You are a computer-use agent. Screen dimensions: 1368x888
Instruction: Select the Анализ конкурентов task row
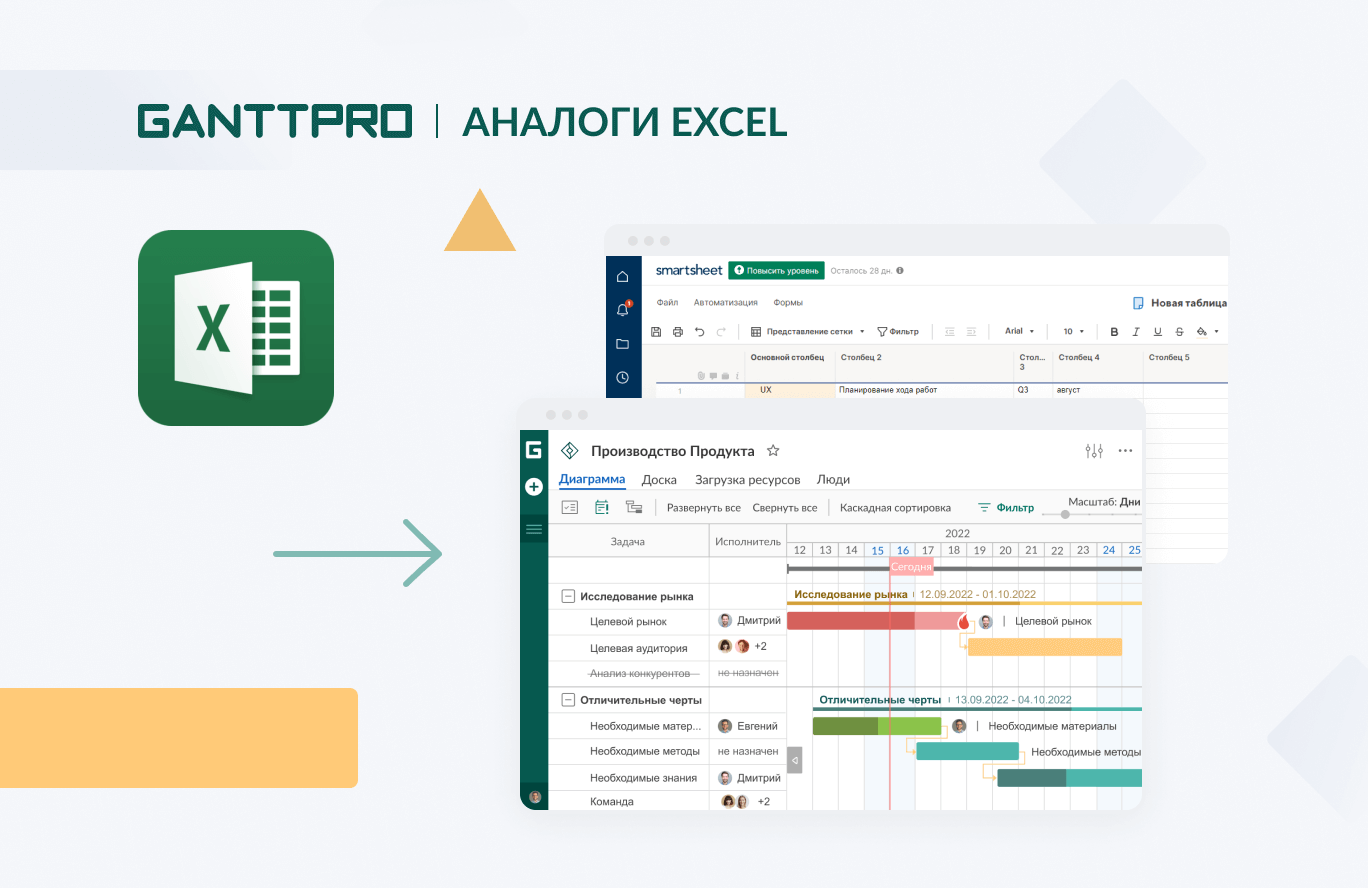(667, 674)
